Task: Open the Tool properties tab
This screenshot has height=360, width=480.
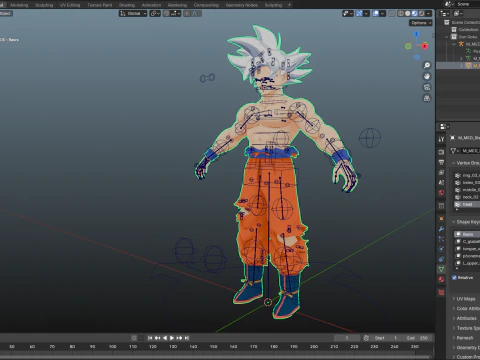Action: (x=441, y=139)
